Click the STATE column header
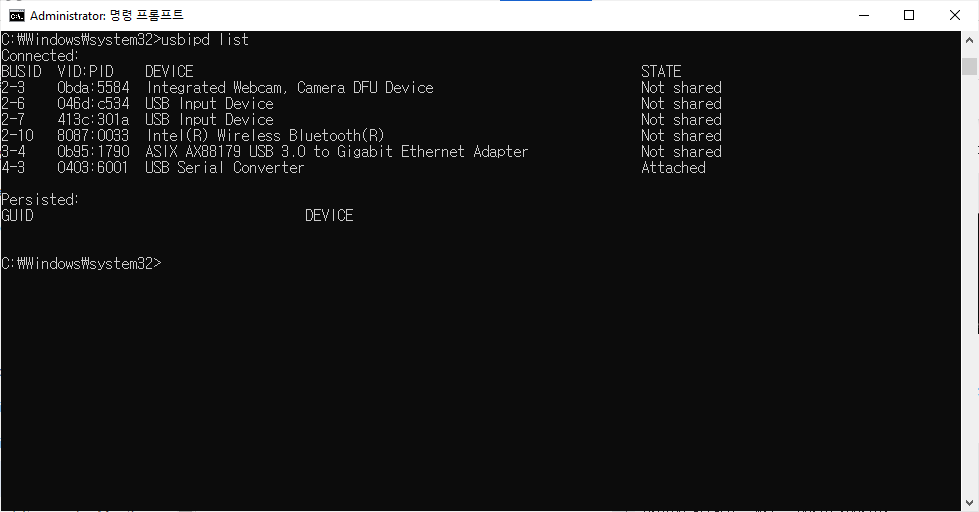979x512 pixels. point(661,72)
